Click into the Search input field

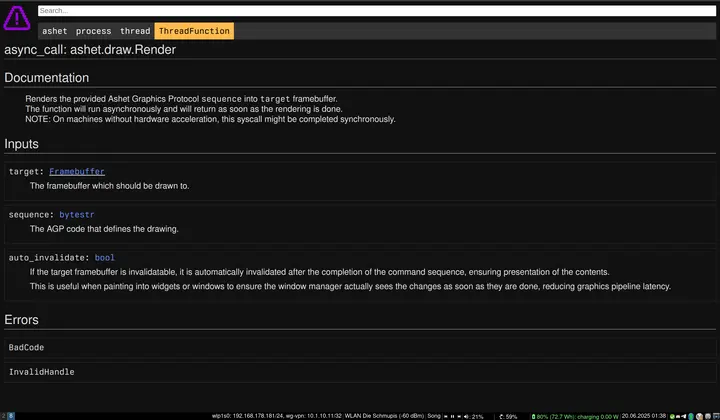(x=375, y=11)
